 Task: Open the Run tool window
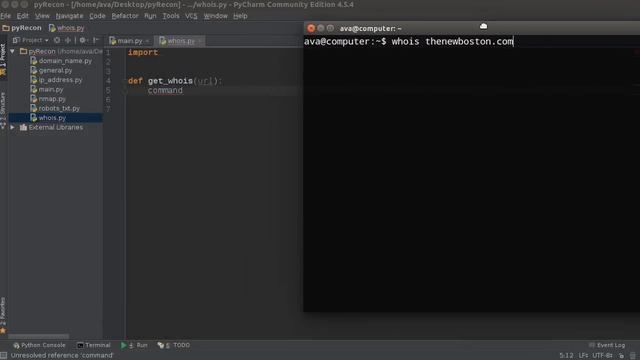[x=134, y=345]
